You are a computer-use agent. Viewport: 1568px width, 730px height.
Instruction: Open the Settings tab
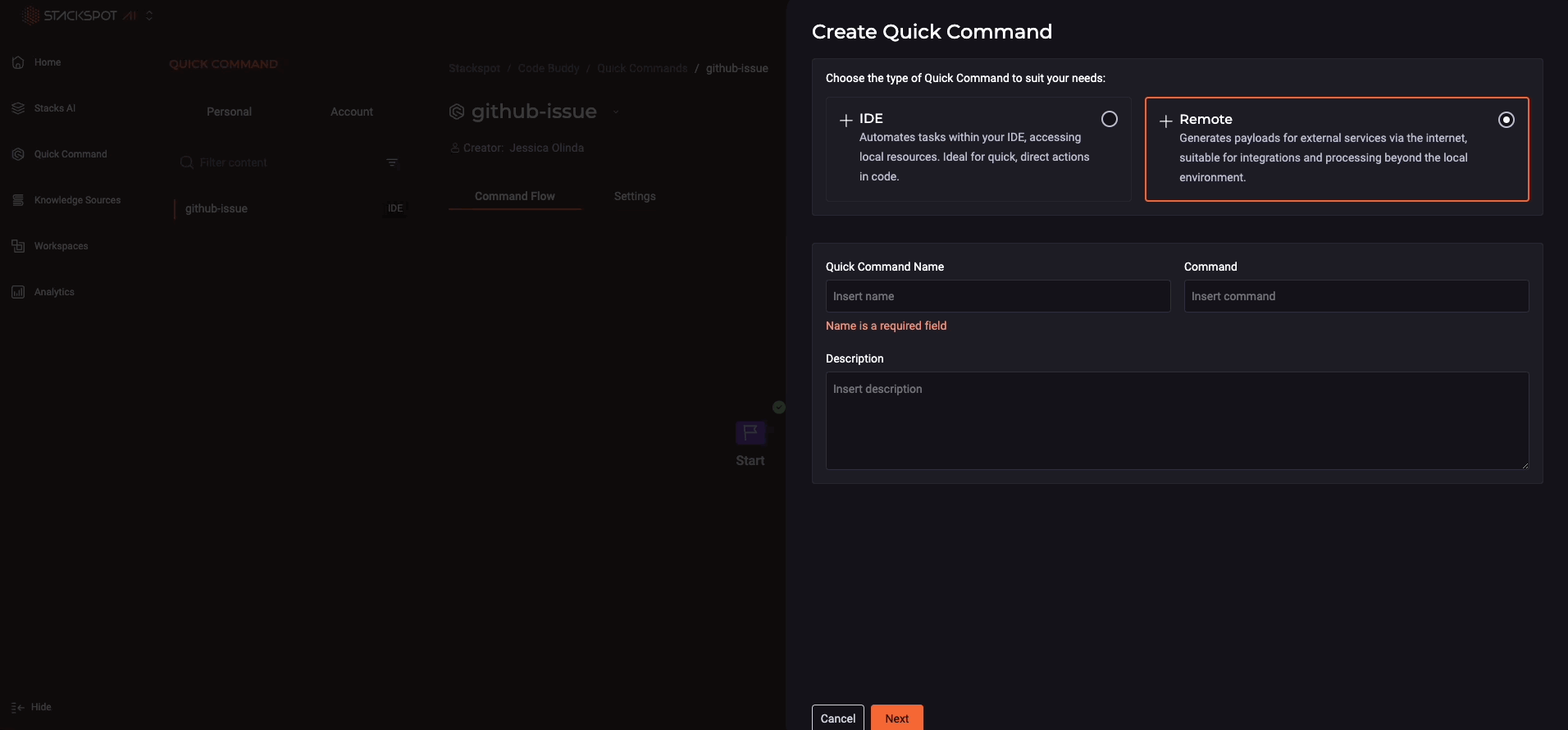635,196
